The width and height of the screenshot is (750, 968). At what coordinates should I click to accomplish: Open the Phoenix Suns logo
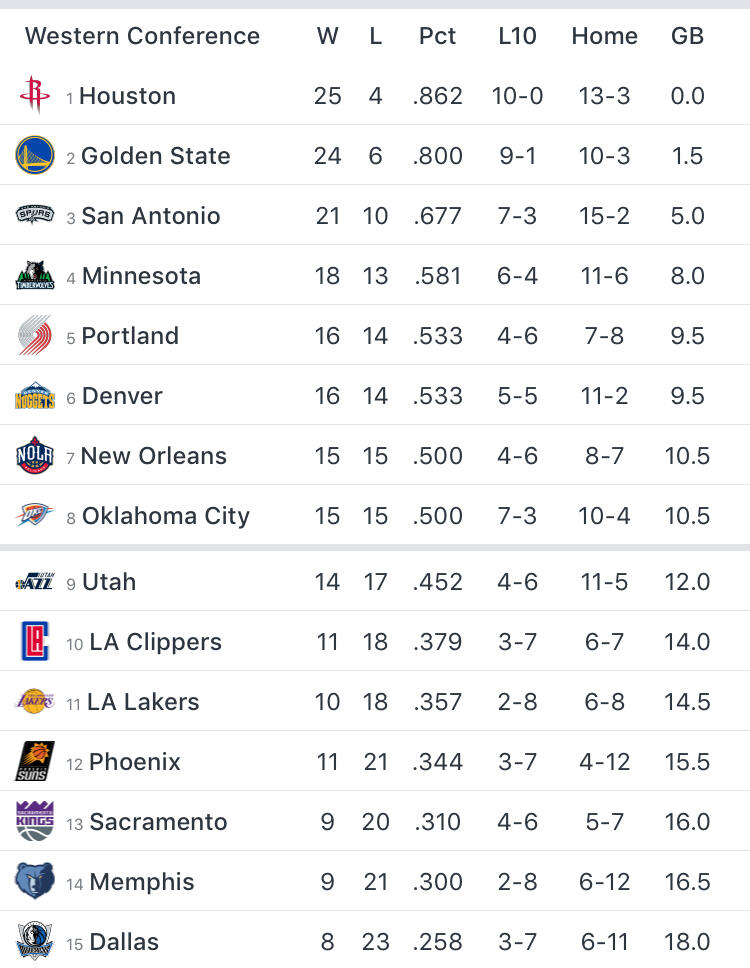(35, 761)
